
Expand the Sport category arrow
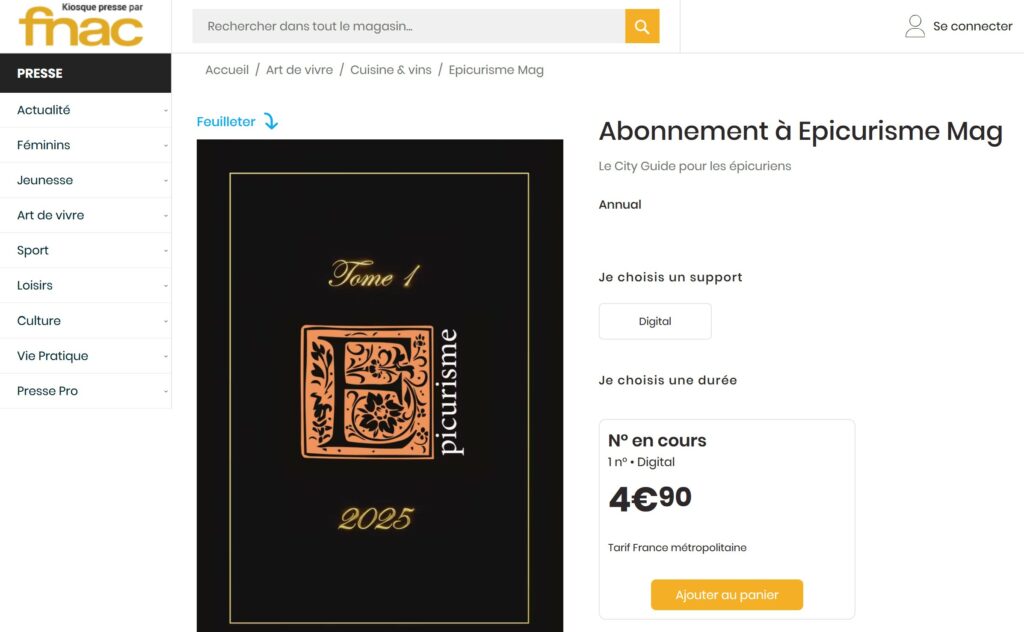click(166, 250)
